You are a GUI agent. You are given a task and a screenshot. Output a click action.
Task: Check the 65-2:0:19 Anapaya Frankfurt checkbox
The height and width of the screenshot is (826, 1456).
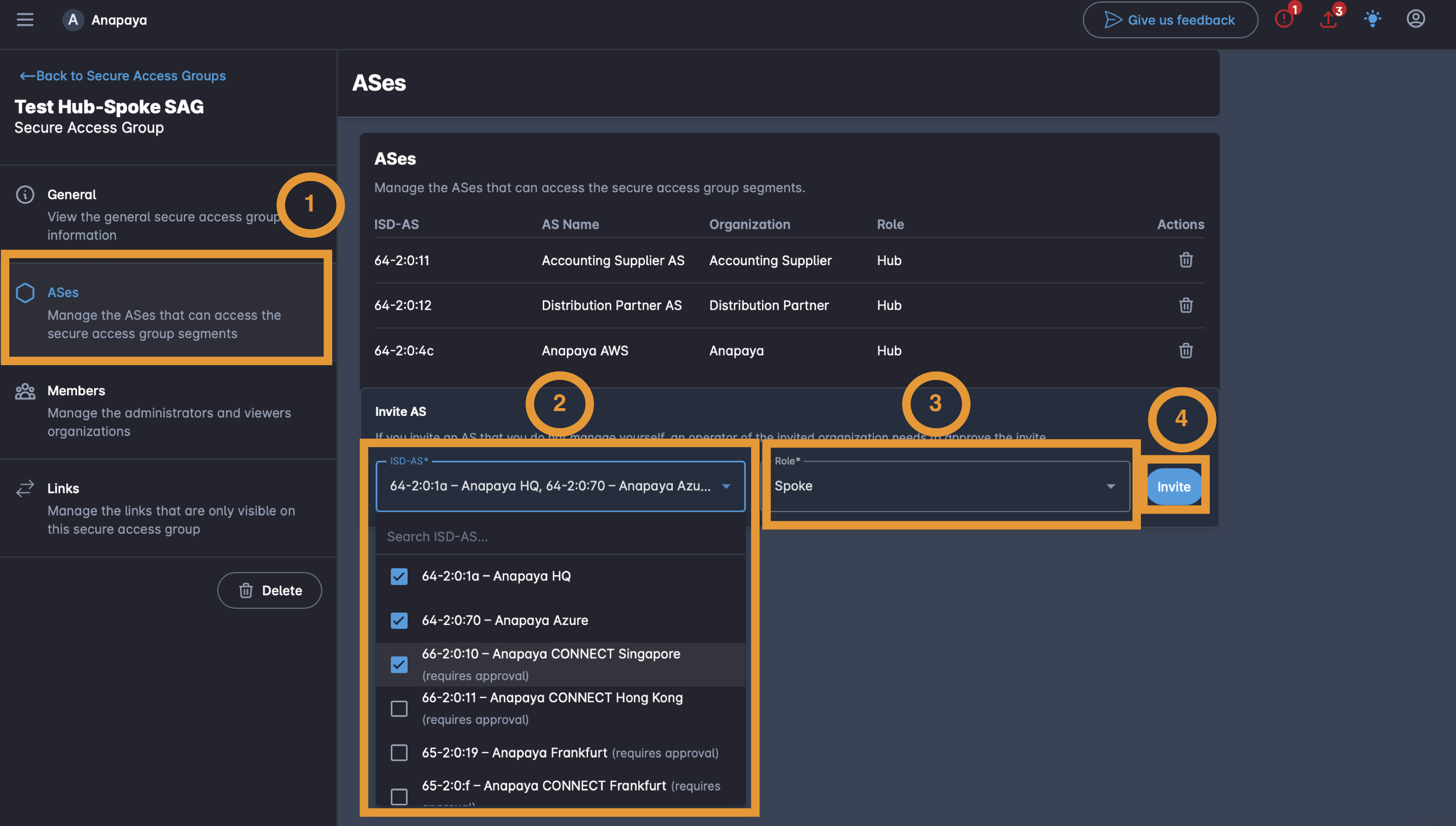399,753
